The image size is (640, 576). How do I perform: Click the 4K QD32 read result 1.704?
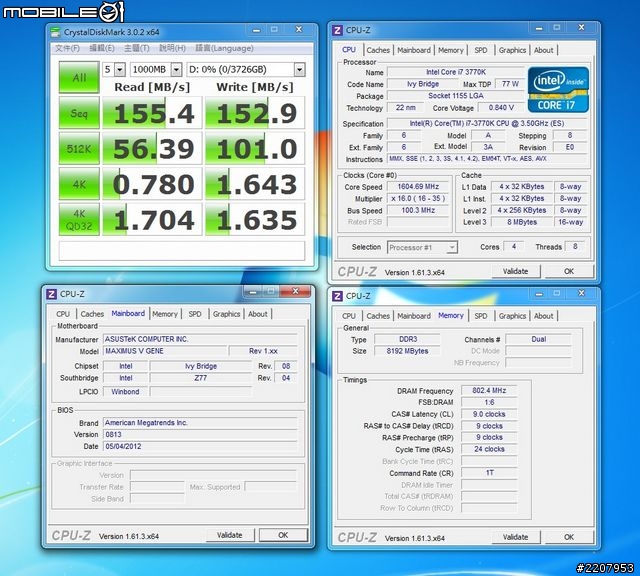click(x=152, y=220)
